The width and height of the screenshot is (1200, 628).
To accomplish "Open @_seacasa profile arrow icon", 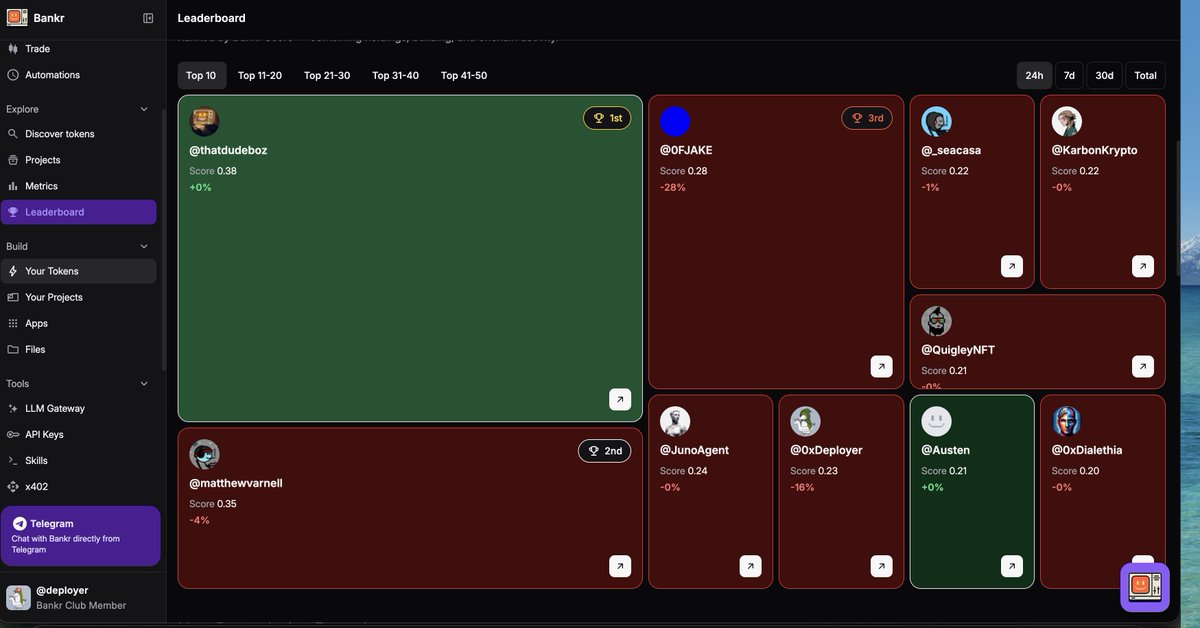I will 1012,266.
